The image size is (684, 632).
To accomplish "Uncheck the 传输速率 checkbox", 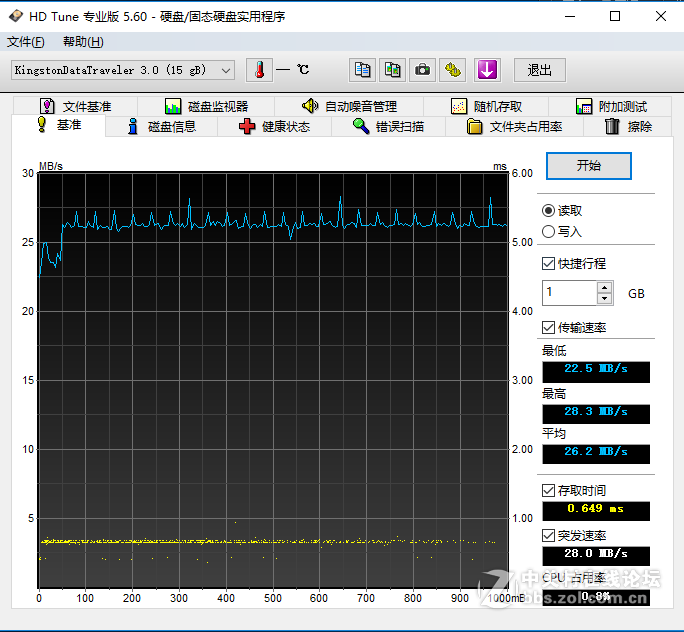I will [548, 328].
